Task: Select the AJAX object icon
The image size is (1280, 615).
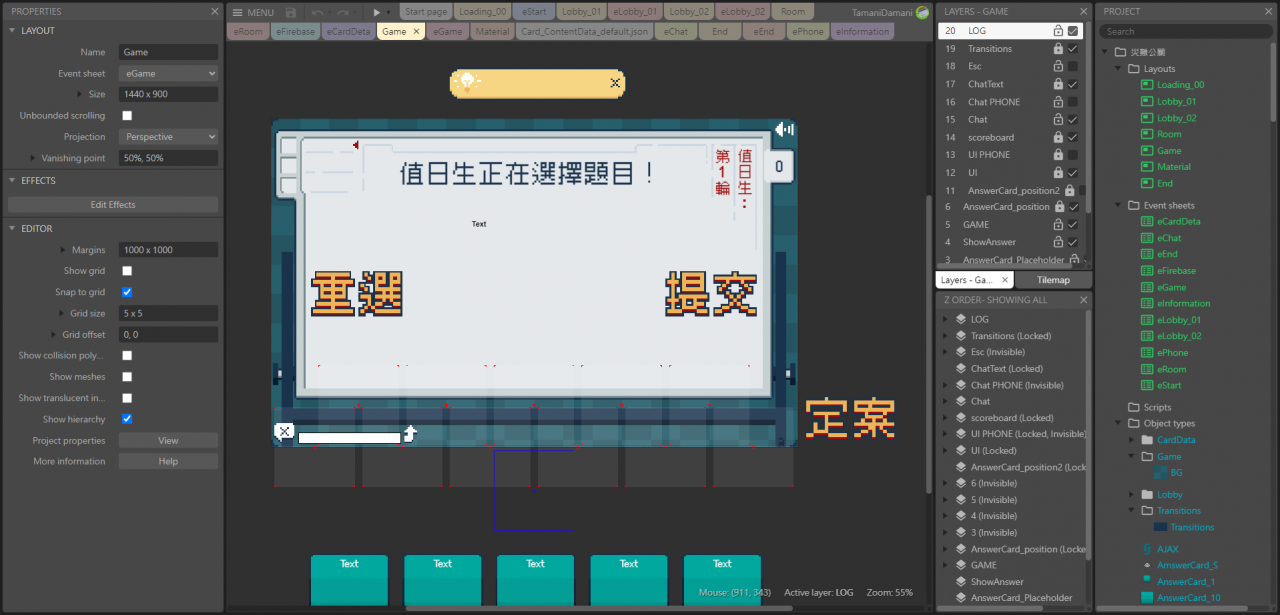Action: [1146, 549]
